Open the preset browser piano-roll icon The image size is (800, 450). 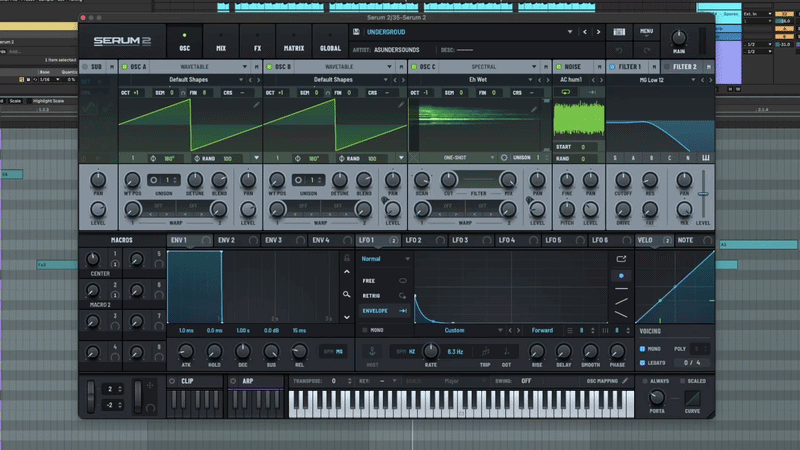619,32
